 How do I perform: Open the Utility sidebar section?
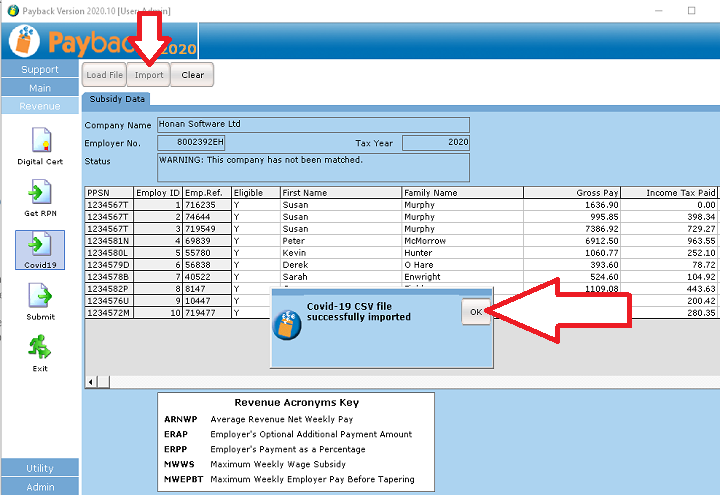pyautogui.click(x=40, y=468)
